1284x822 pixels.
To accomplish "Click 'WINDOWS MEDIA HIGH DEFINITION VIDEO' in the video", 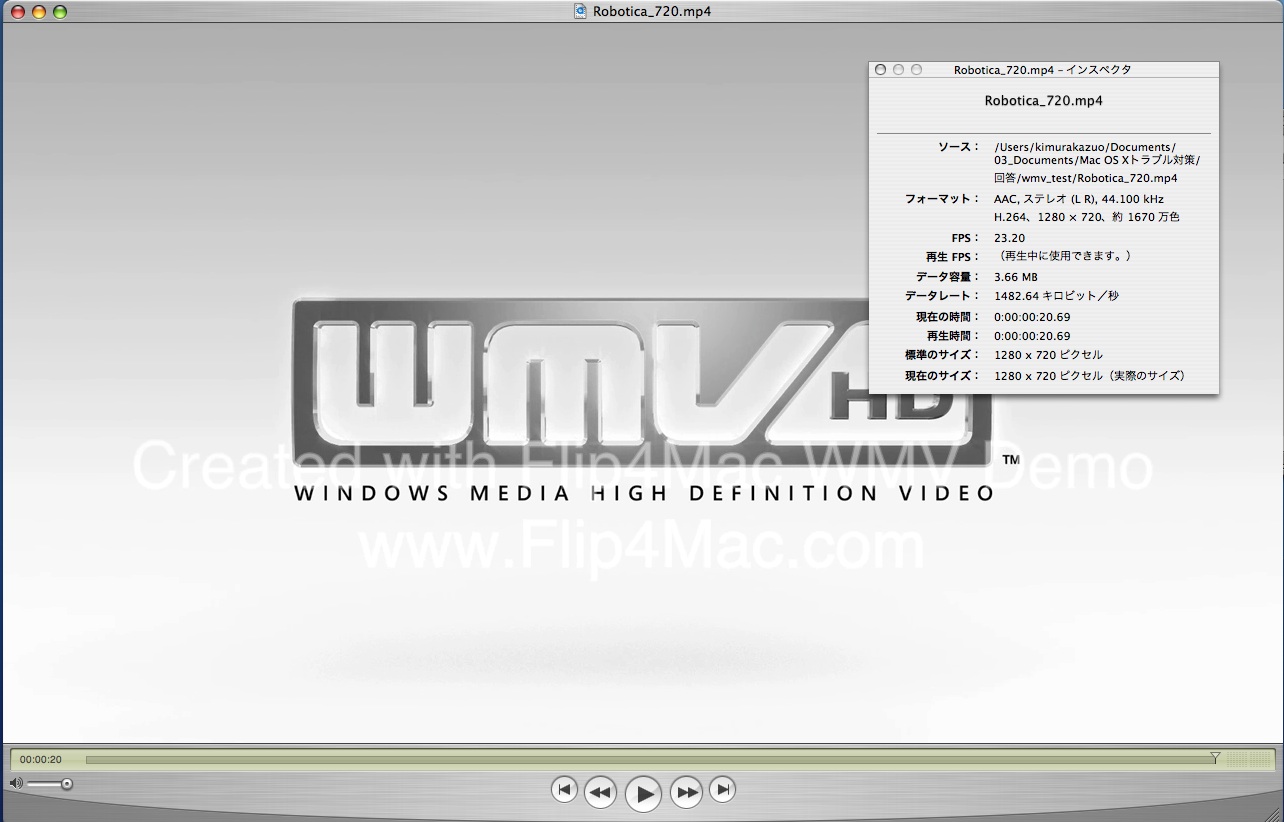I will click(x=645, y=493).
